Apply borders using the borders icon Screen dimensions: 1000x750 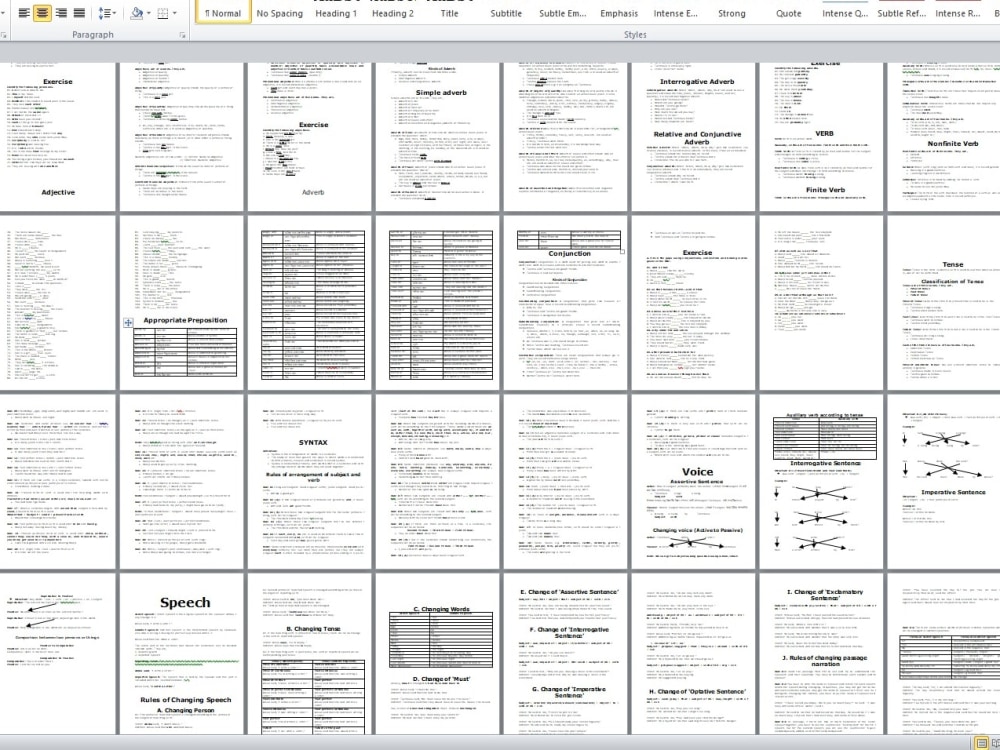tap(163, 12)
